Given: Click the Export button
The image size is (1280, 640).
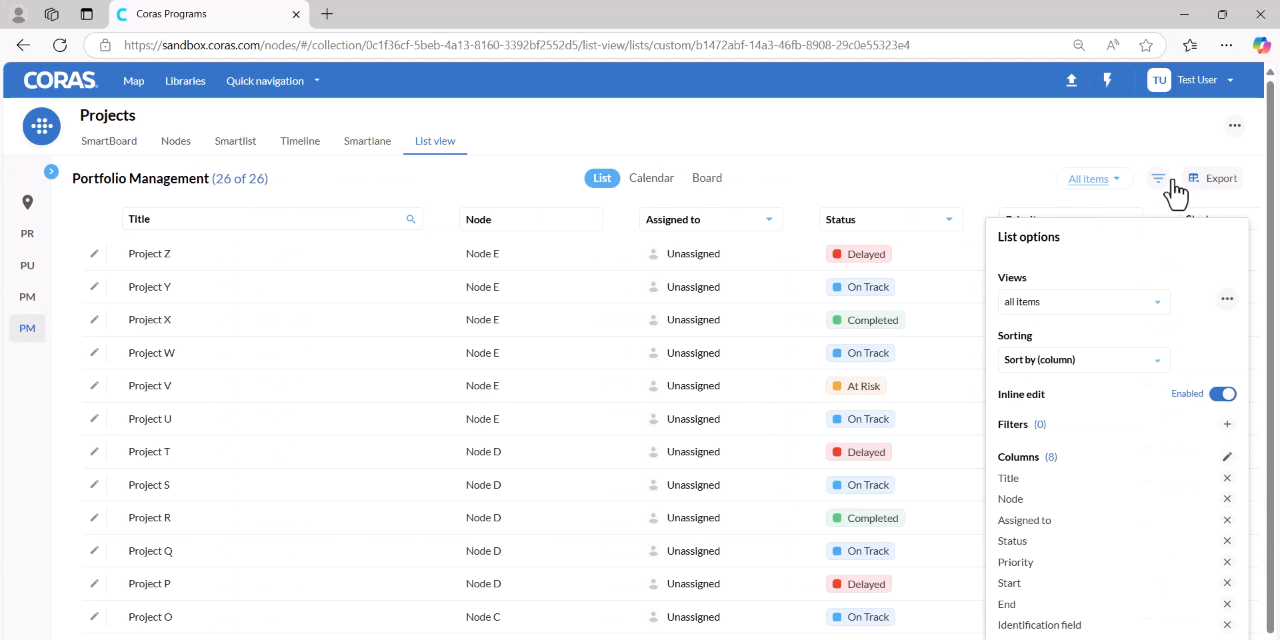Looking at the screenshot, I should (1213, 178).
